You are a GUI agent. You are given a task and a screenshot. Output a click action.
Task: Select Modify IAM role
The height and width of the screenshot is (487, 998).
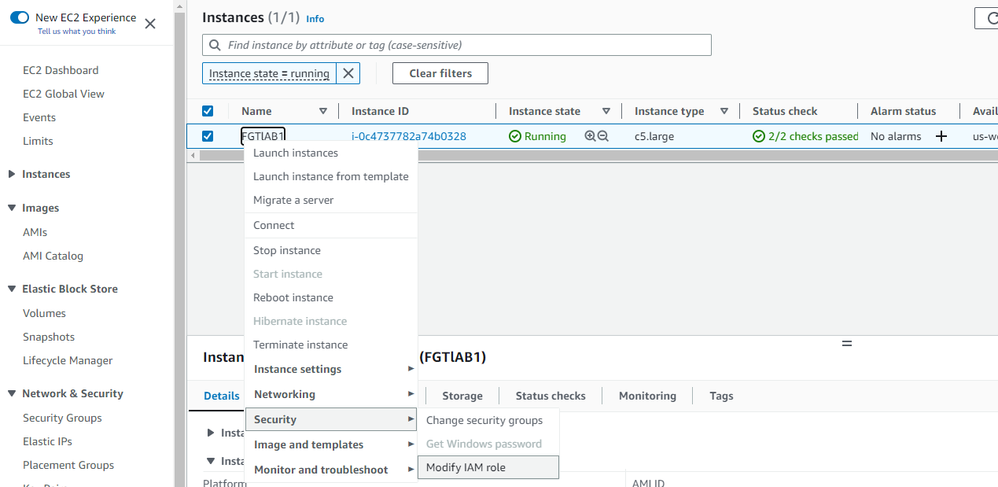[488, 467]
